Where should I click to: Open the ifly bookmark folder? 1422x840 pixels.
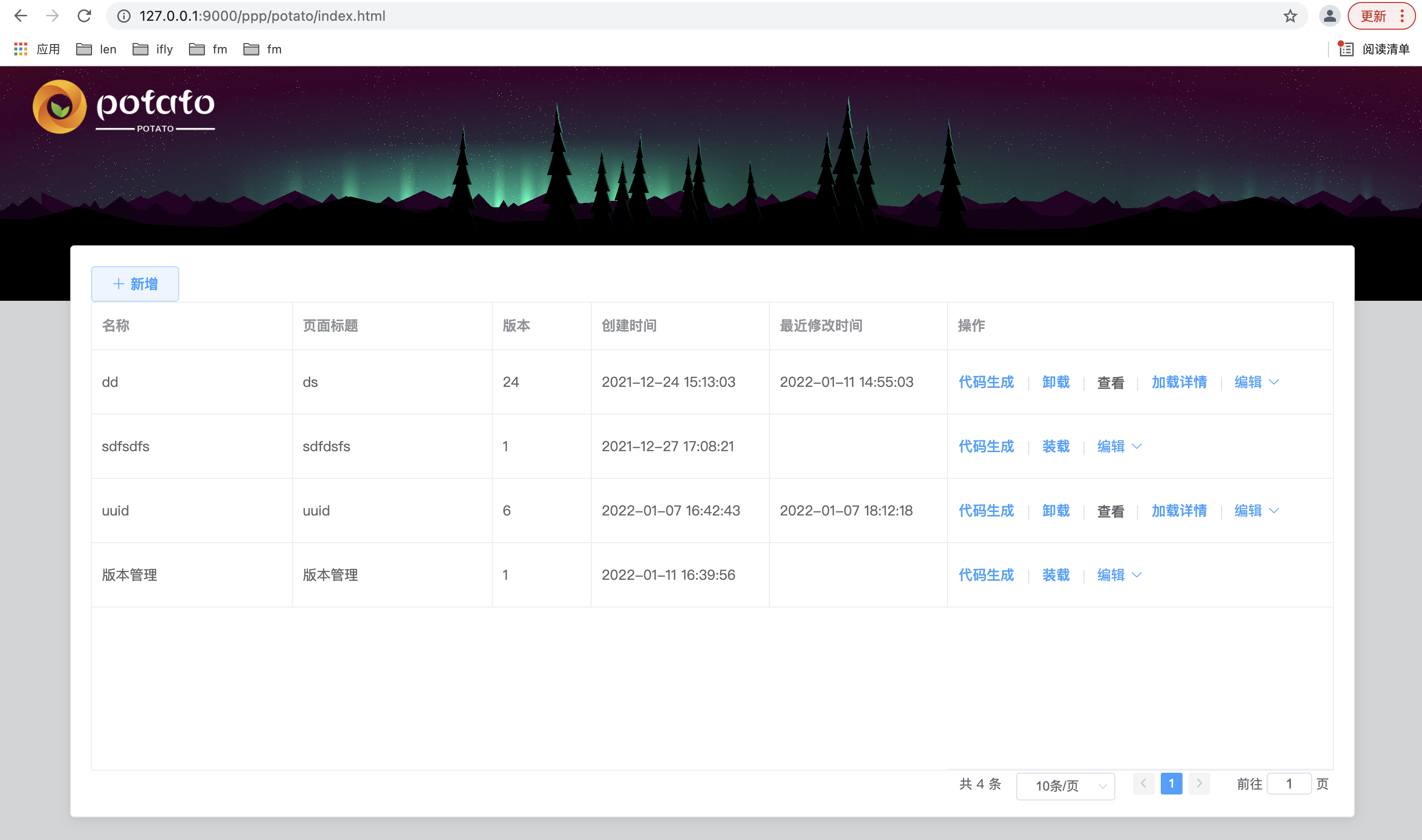pyautogui.click(x=153, y=49)
